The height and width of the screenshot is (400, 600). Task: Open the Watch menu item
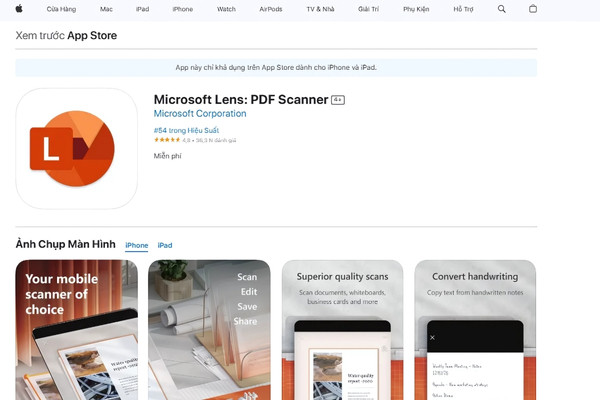tap(226, 9)
